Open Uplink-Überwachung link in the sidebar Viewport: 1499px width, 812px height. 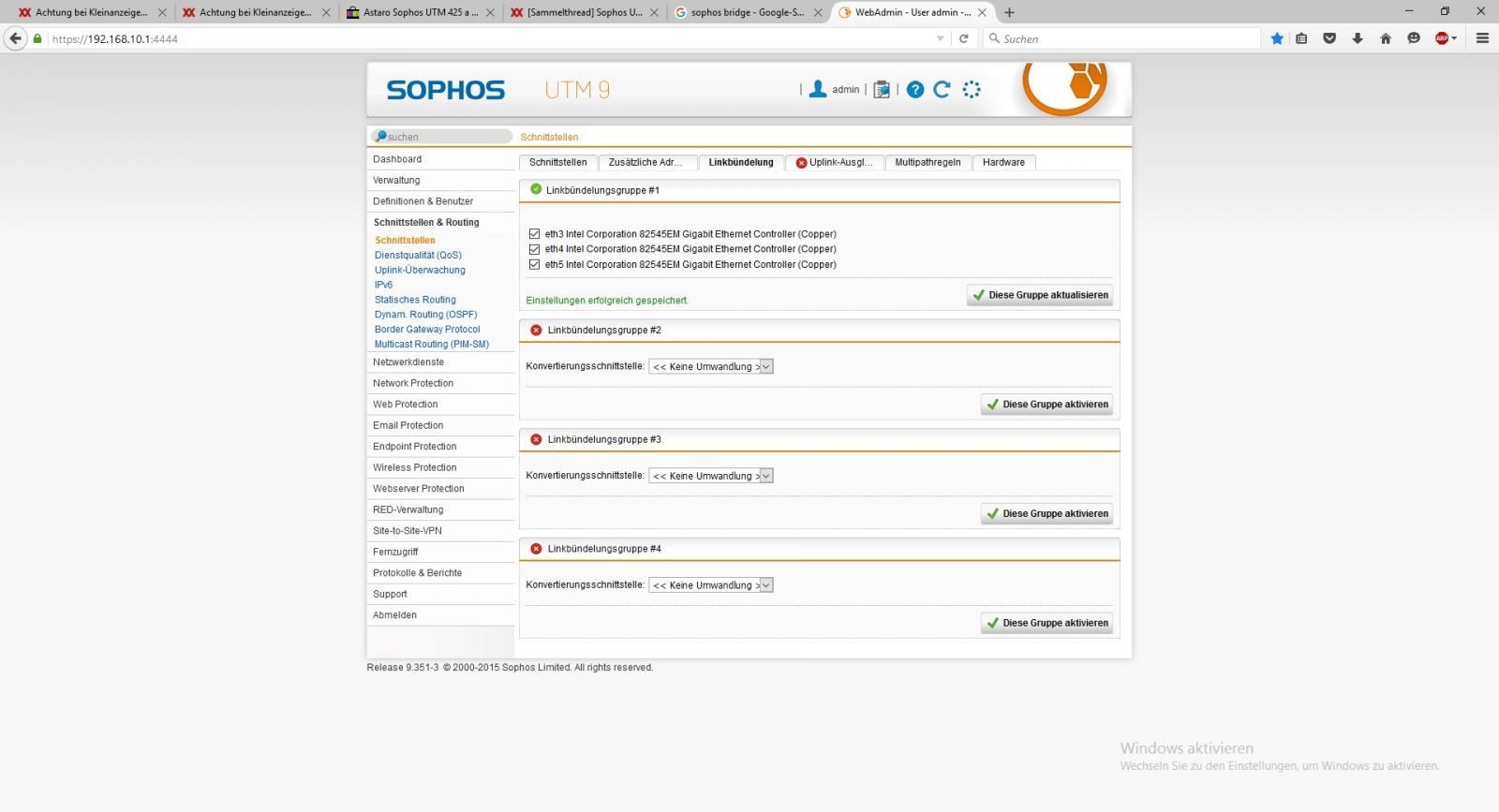click(x=420, y=270)
